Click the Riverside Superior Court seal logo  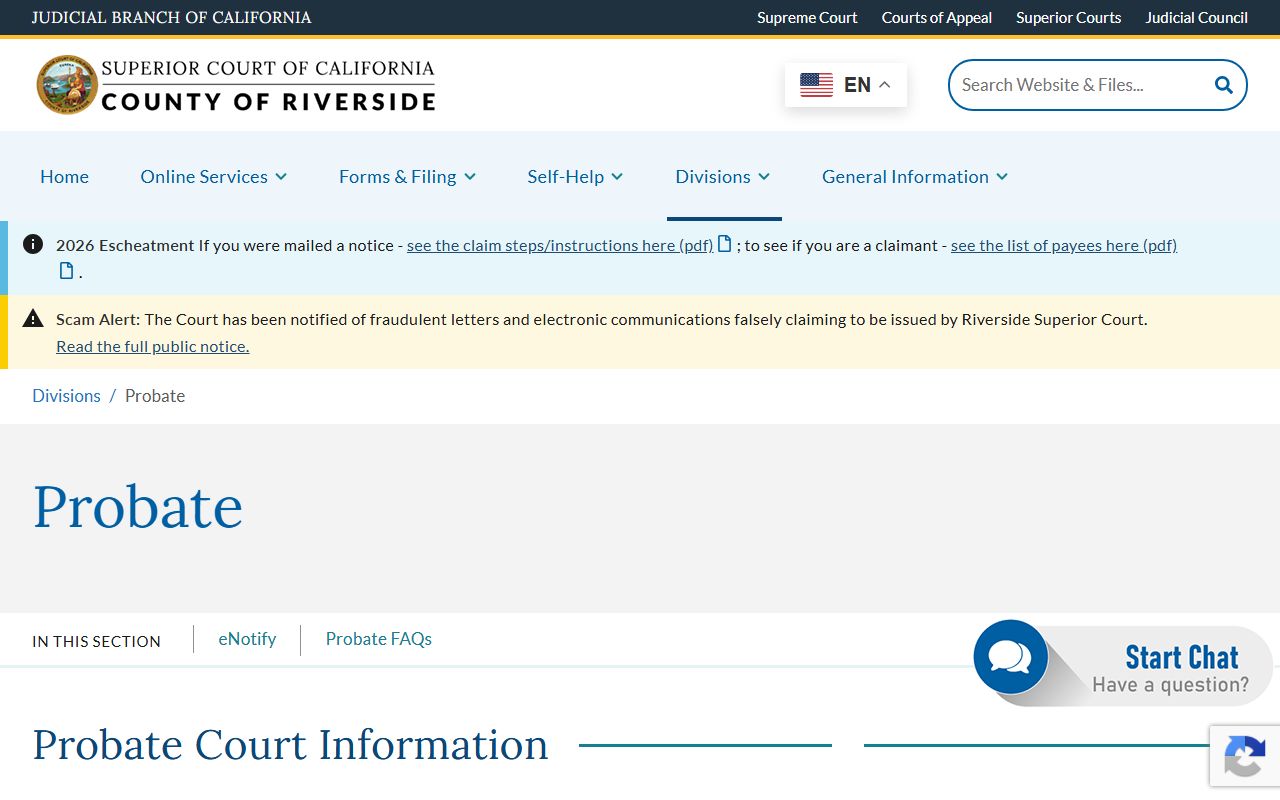67,85
